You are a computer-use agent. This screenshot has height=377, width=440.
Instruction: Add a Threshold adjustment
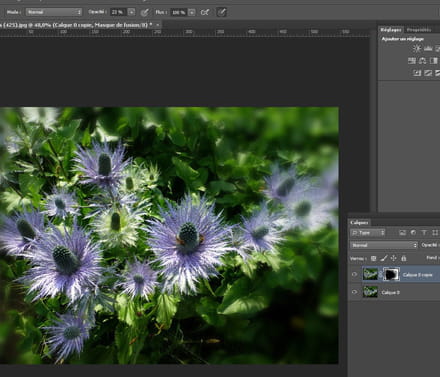tap(438, 73)
